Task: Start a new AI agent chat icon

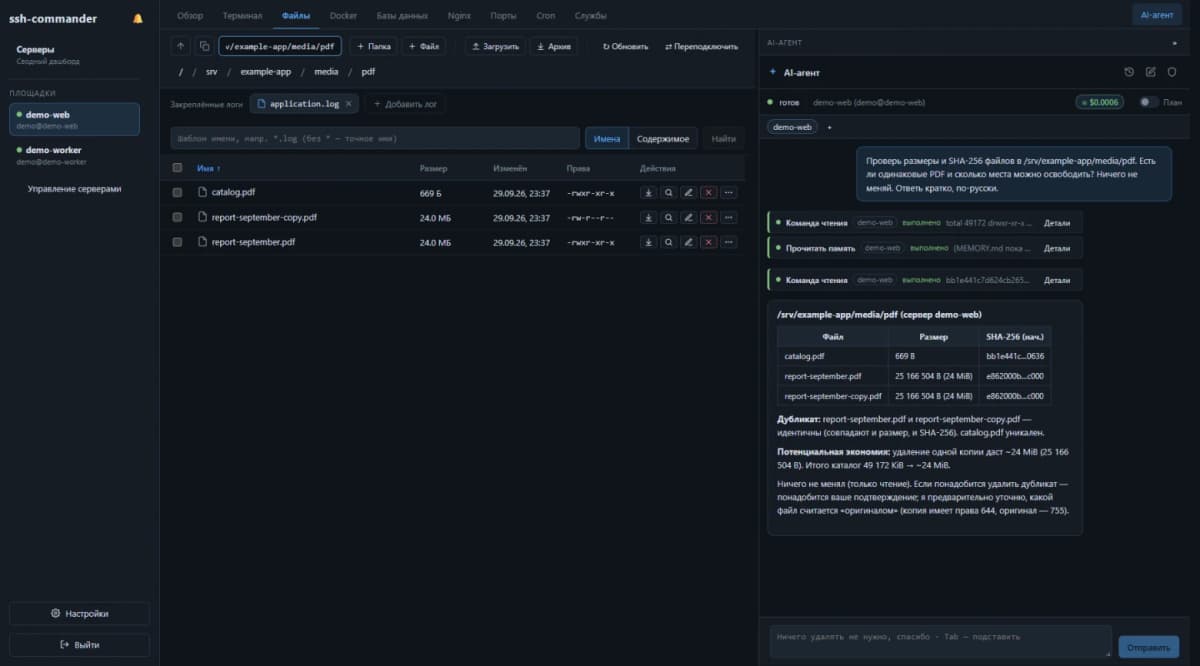Action: (1151, 72)
